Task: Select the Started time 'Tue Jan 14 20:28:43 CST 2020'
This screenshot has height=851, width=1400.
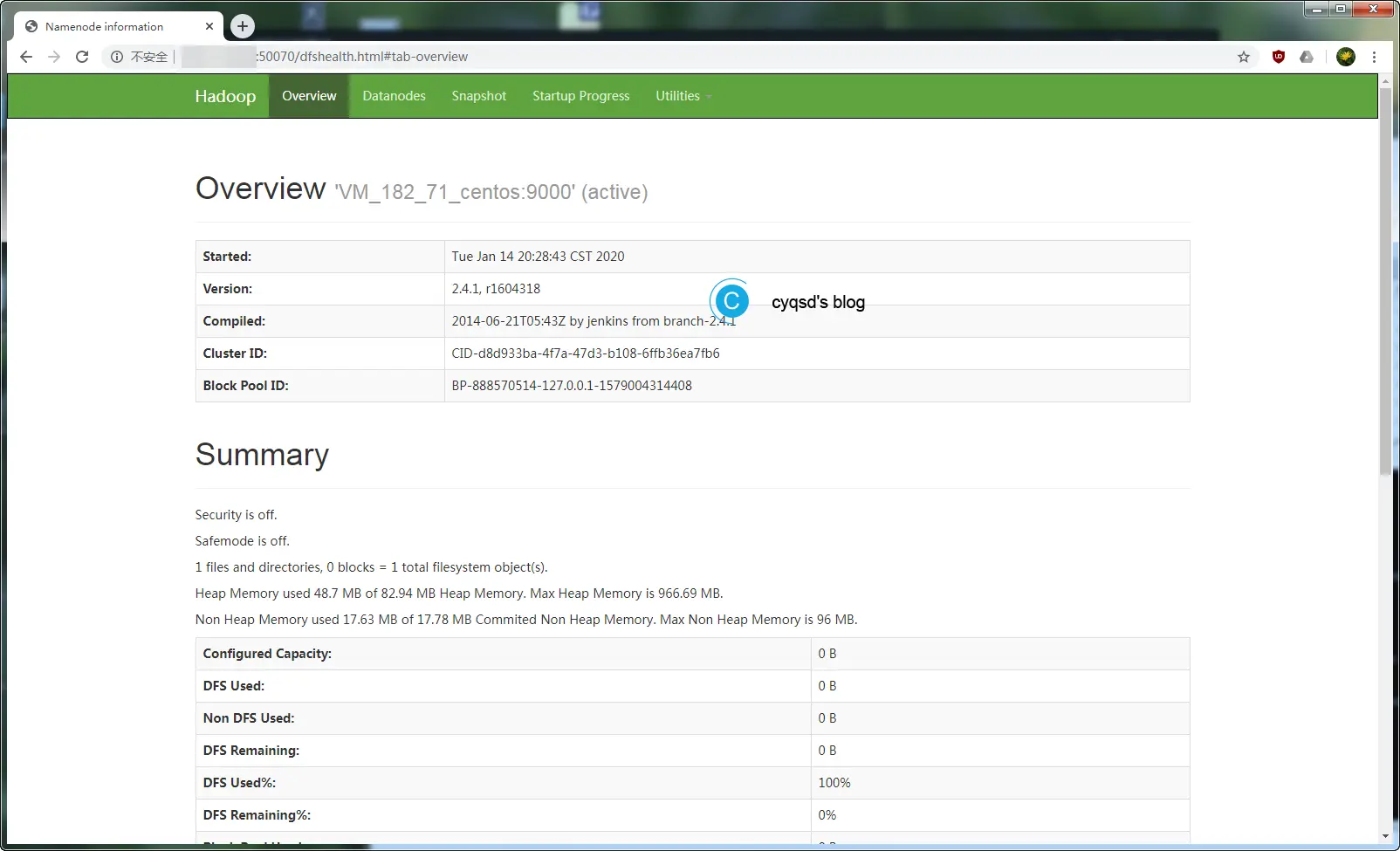Action: (538, 257)
